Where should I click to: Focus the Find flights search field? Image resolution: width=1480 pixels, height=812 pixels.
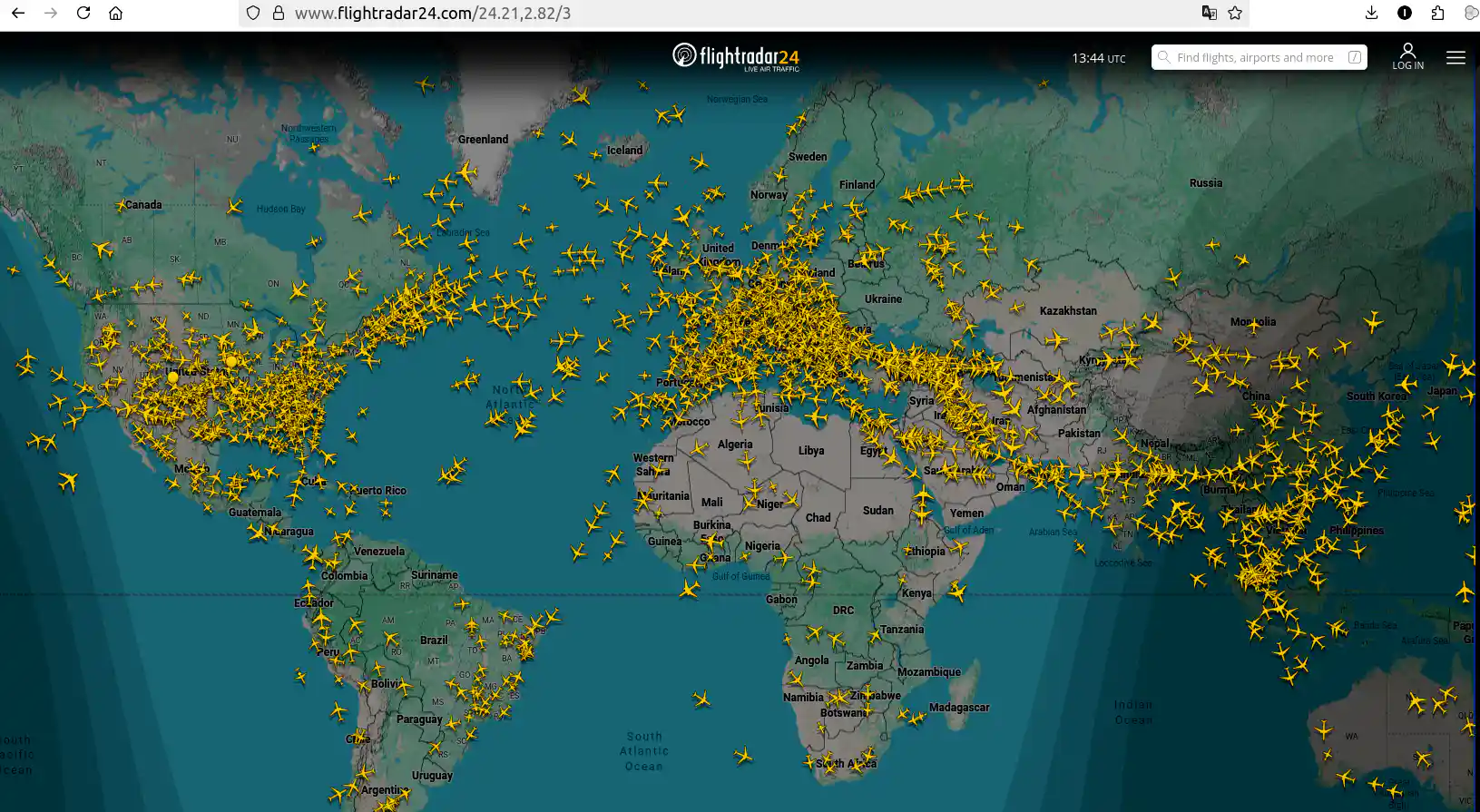[1255, 57]
